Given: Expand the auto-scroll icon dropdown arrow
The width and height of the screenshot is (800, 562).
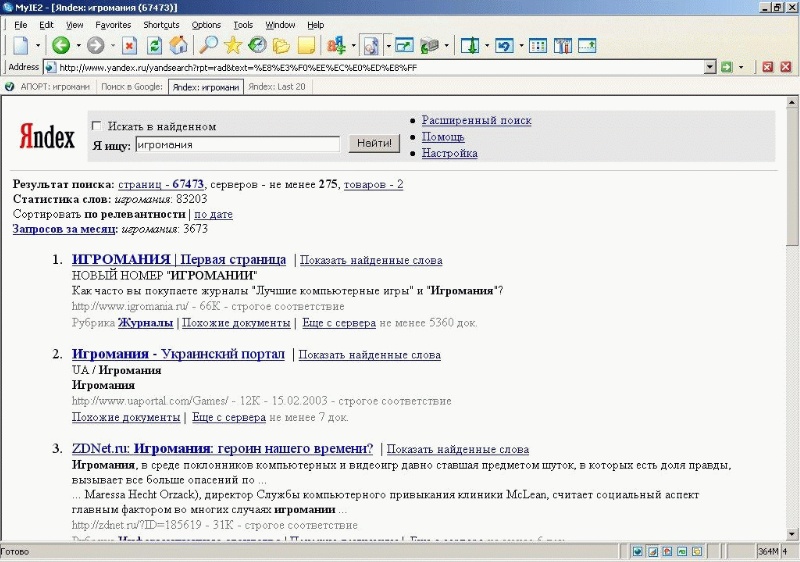Looking at the screenshot, I should coord(487,46).
